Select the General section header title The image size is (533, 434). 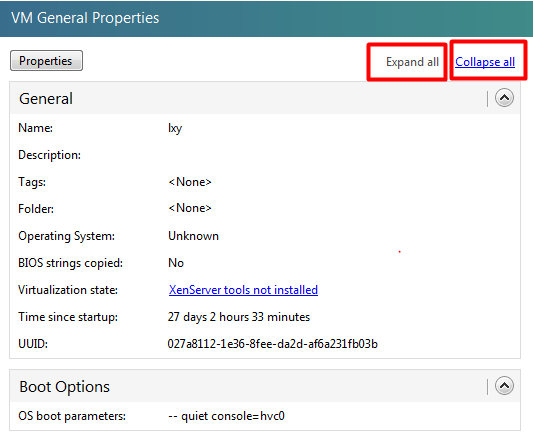click(46, 99)
